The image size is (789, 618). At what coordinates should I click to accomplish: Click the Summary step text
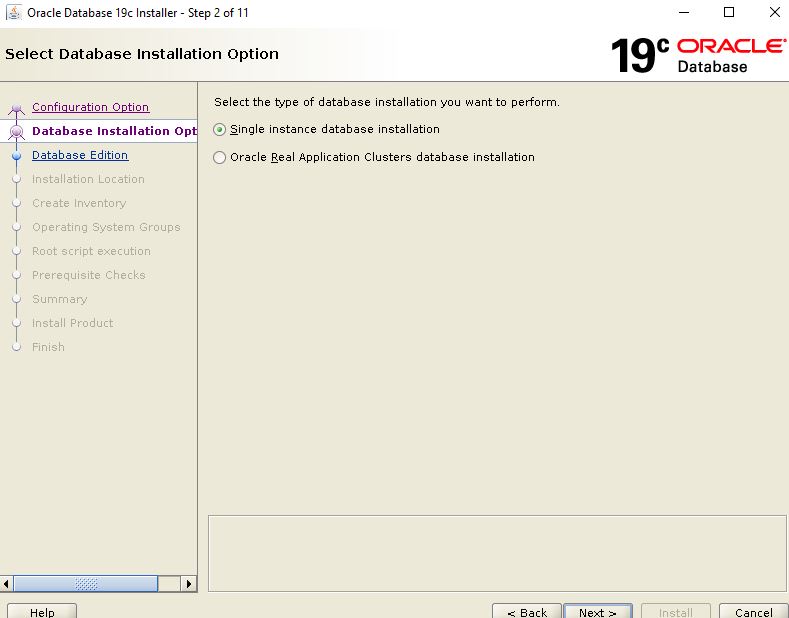click(59, 299)
